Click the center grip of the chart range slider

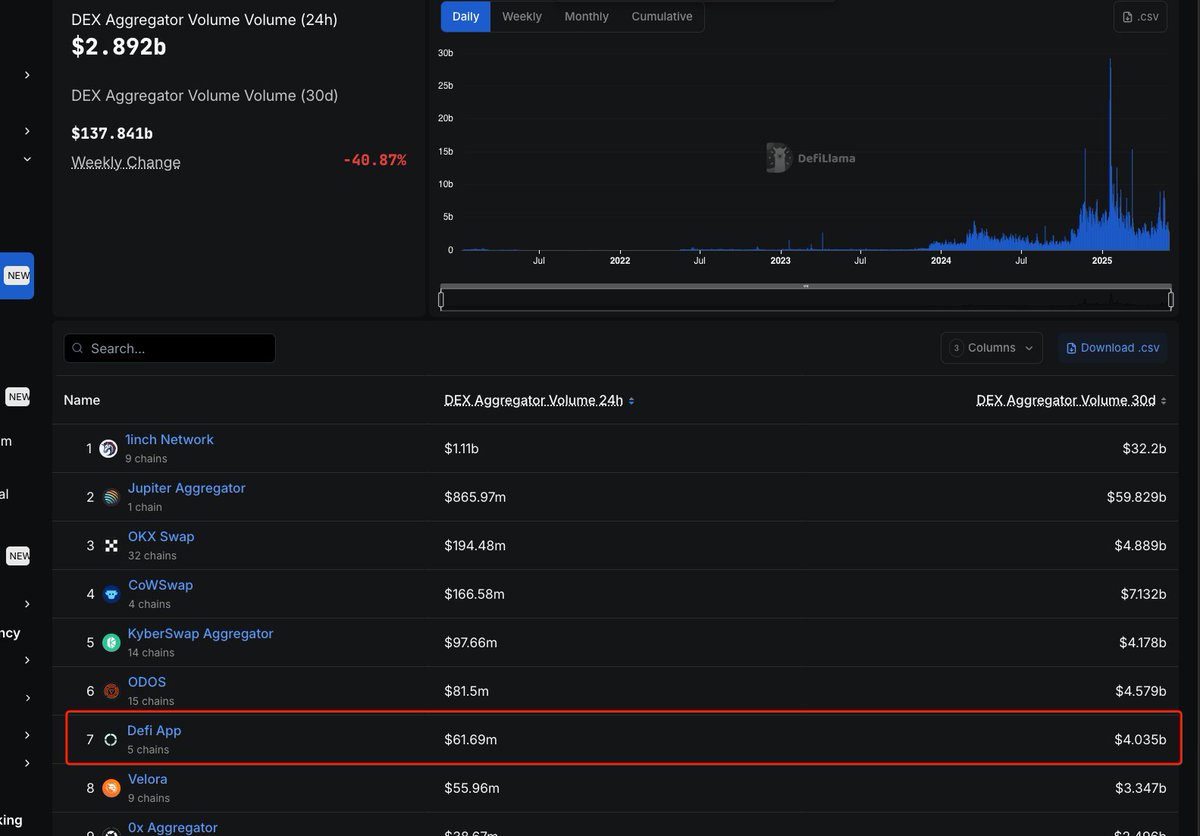806,286
